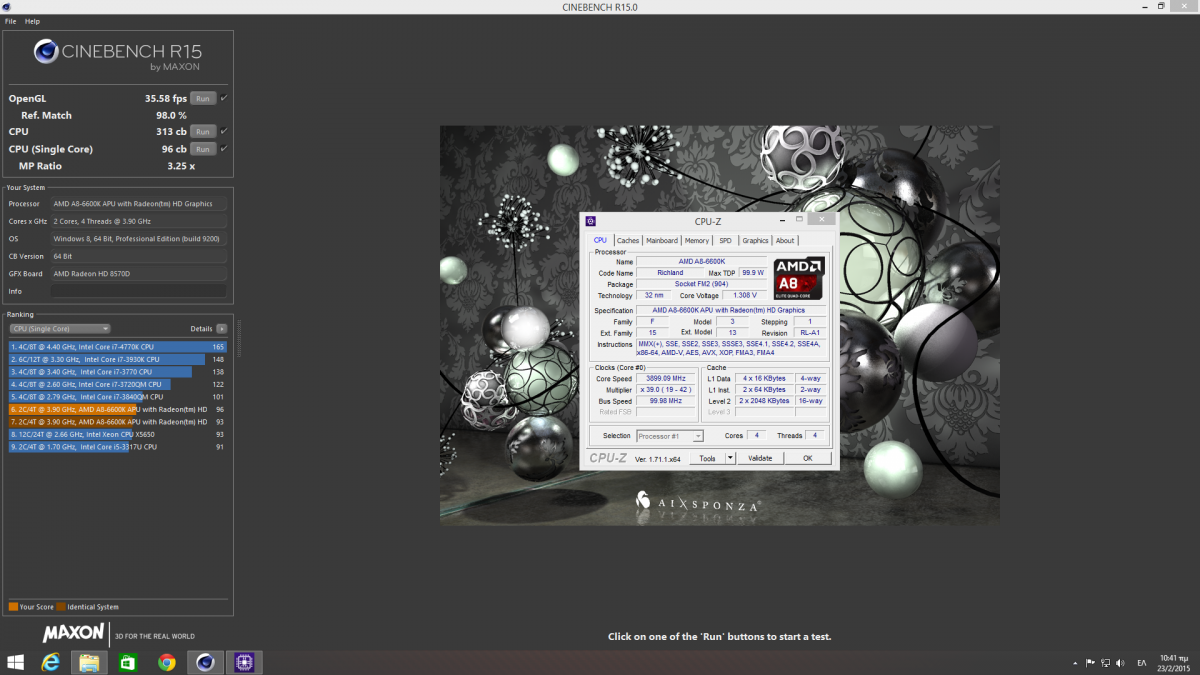This screenshot has width=1200, height=675.
Task: Toggle the CPU (Single Core) test checkbox
Action: coord(224,148)
